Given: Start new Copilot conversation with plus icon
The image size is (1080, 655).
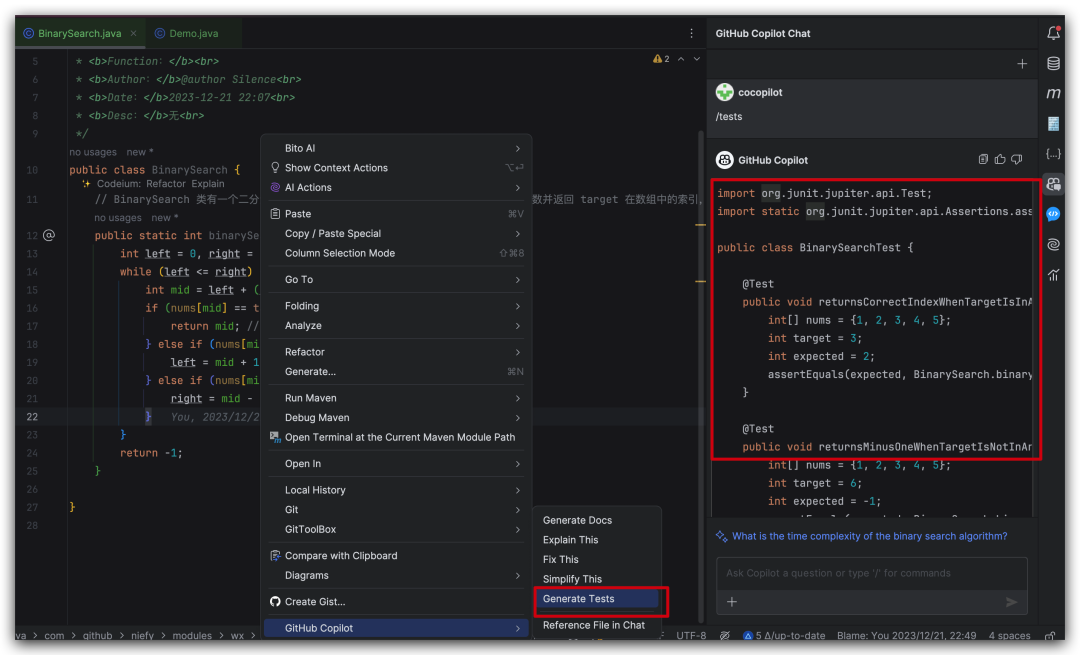Looking at the screenshot, I should pyautogui.click(x=1022, y=63).
